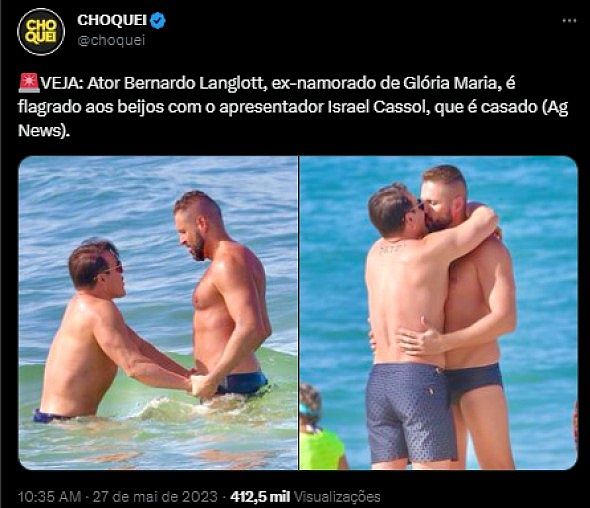Click the red siren emoji

pos(29,84)
